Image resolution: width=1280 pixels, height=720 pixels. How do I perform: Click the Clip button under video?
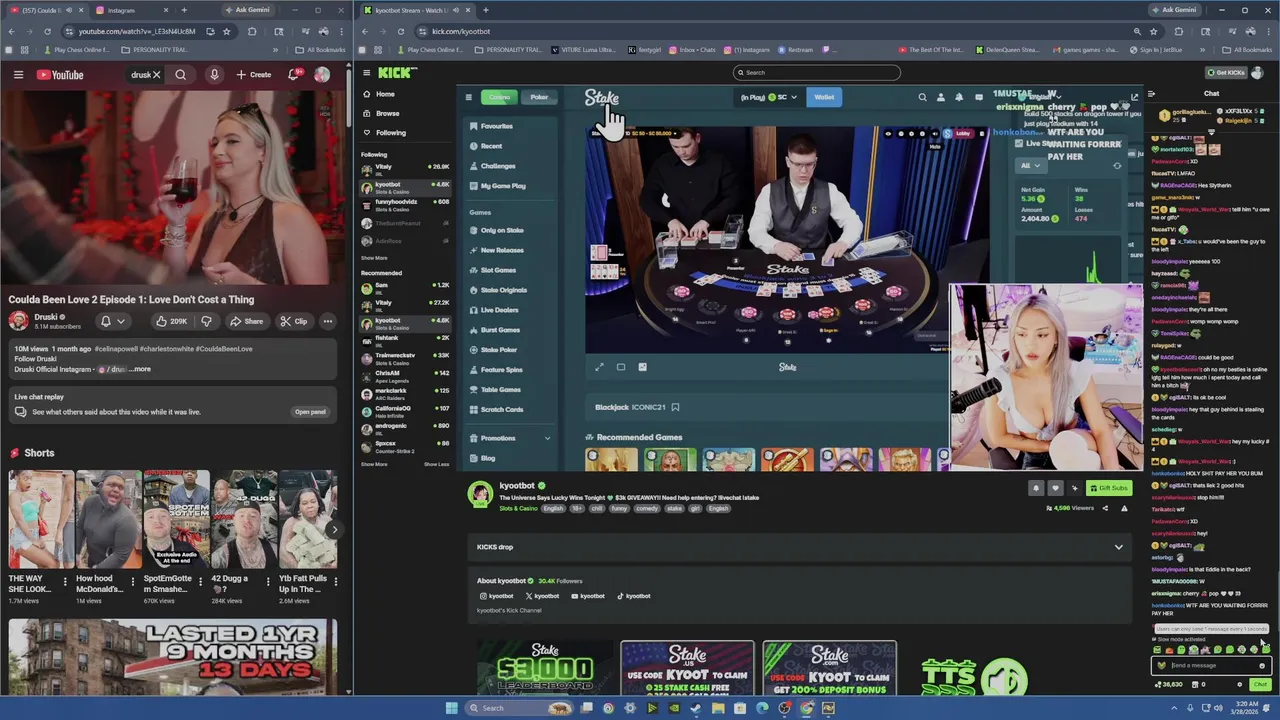294,321
